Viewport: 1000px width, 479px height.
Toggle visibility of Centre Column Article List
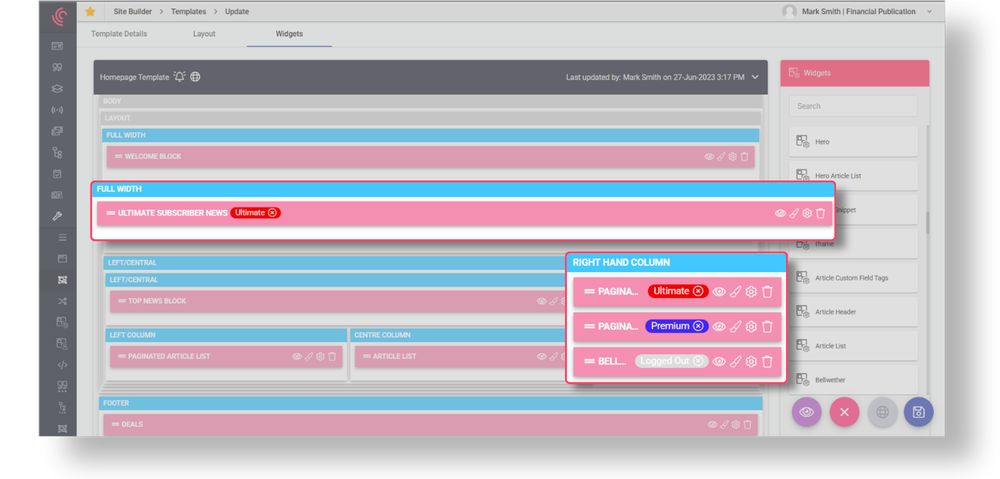(541, 357)
